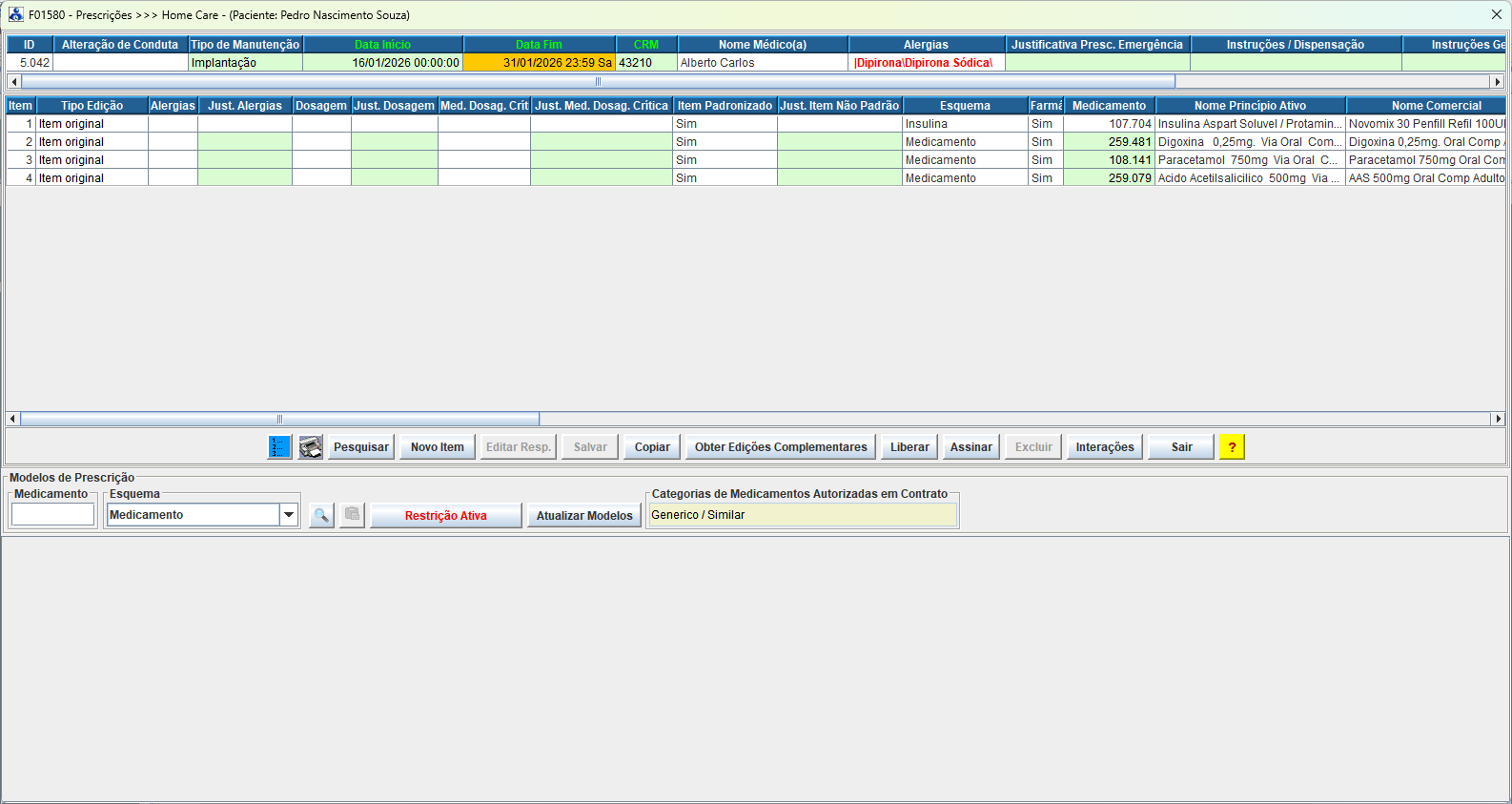This screenshot has width=1512, height=804.
Task: Click the Obter Edições Complementares button
Action: [780, 447]
